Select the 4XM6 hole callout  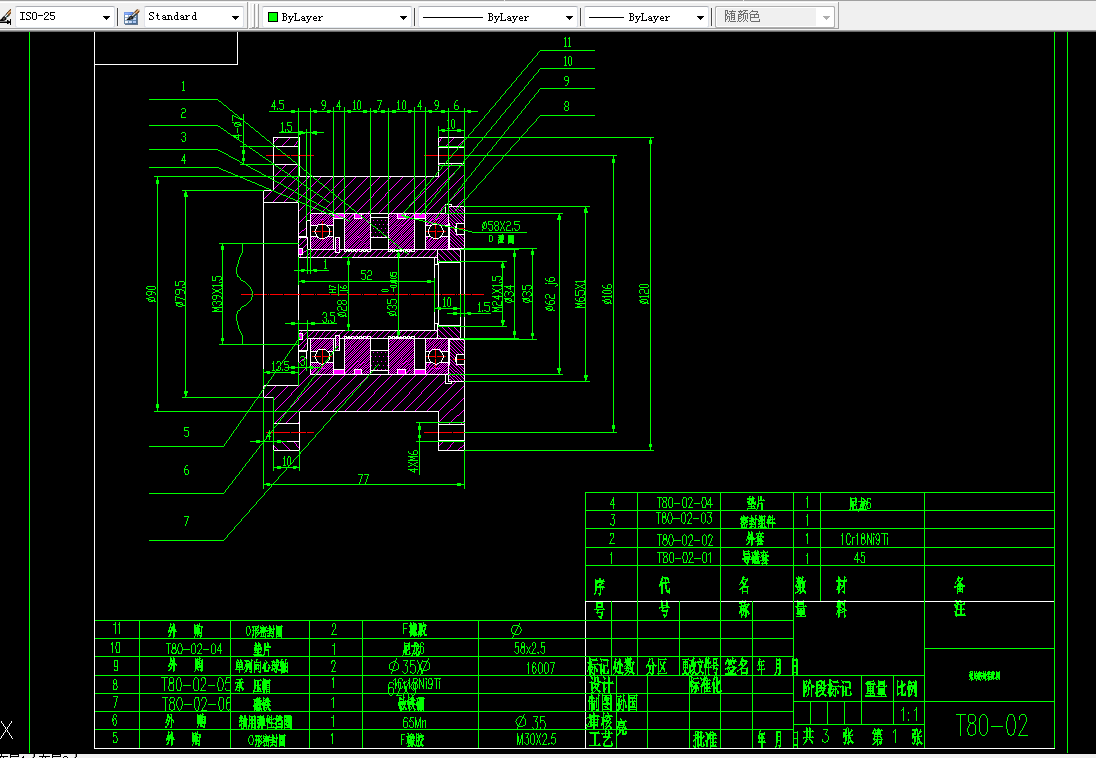[412, 462]
